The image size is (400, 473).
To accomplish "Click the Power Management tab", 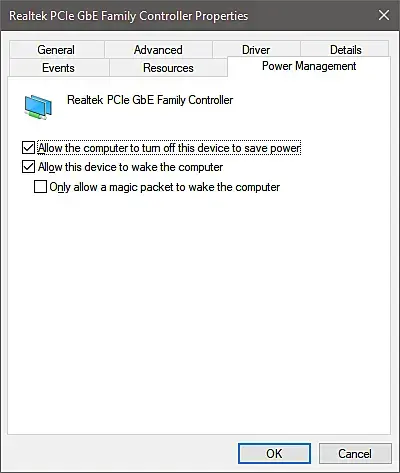I will (x=309, y=66).
